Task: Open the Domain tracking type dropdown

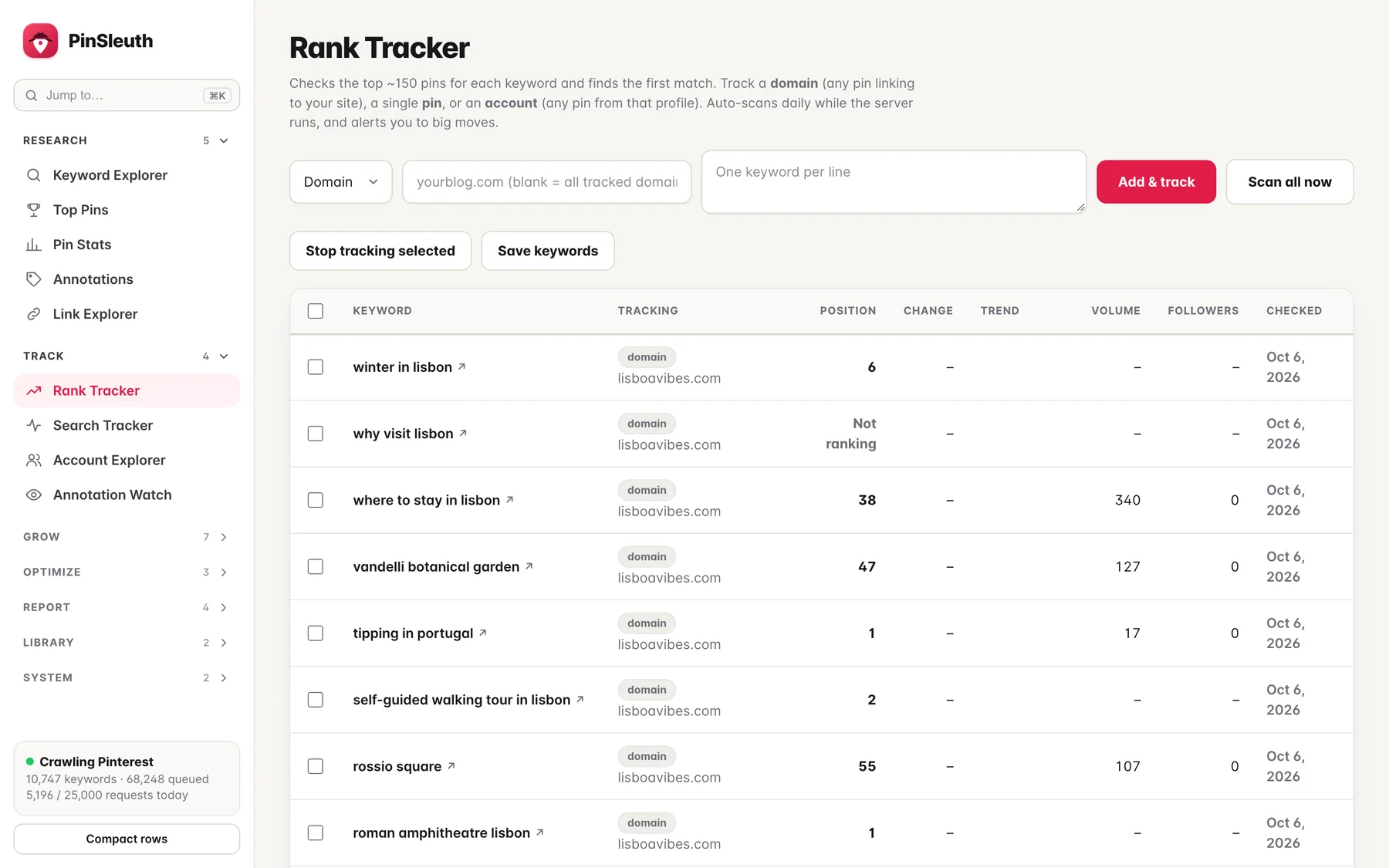Action: [341, 182]
